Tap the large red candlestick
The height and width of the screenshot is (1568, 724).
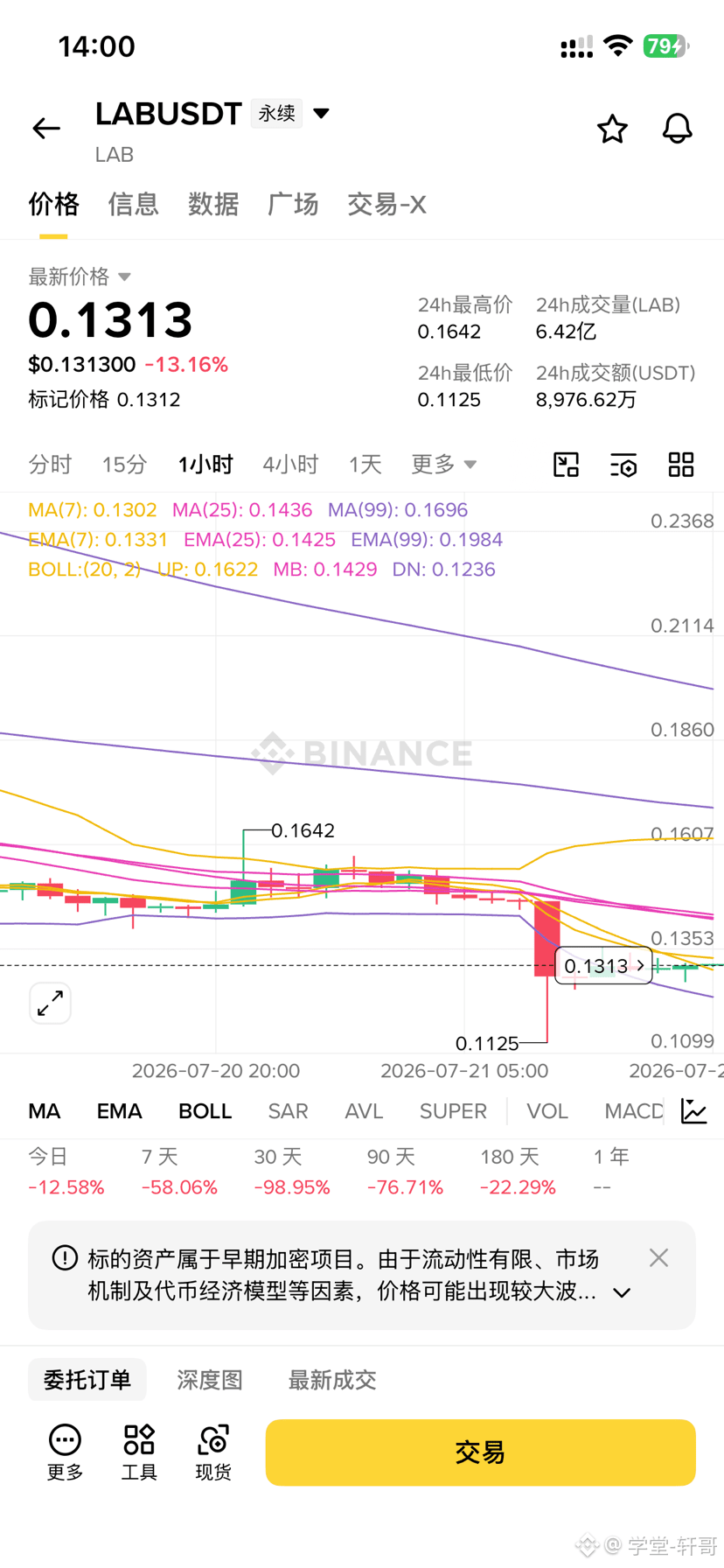(546, 939)
